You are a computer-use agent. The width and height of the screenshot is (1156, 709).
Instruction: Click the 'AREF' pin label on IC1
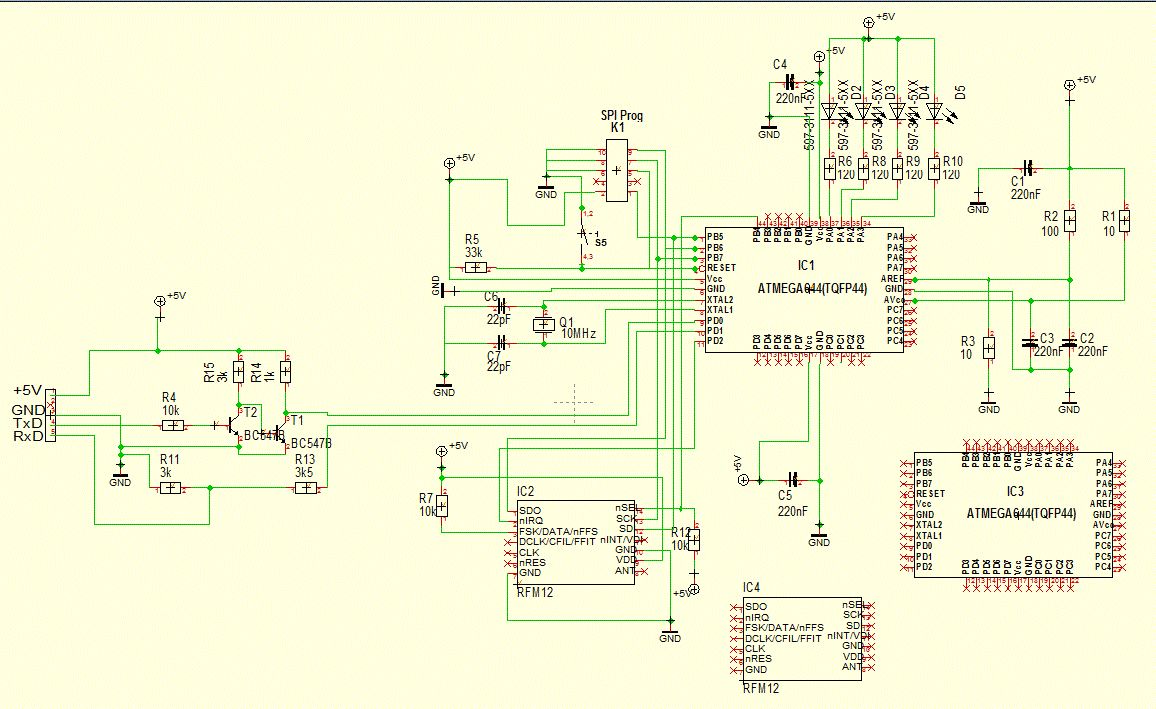click(891, 279)
